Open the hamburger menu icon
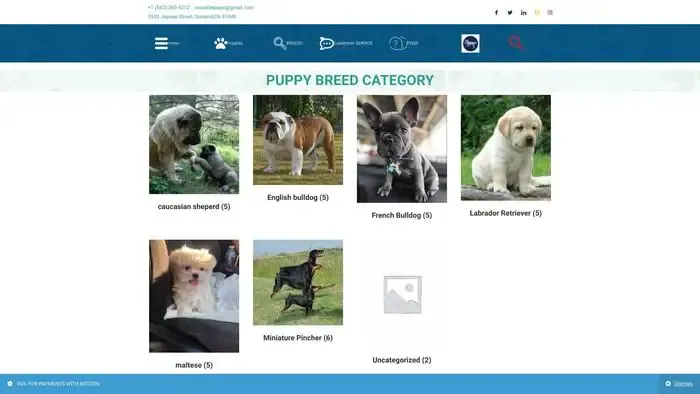The height and width of the screenshot is (394, 700). (161, 43)
